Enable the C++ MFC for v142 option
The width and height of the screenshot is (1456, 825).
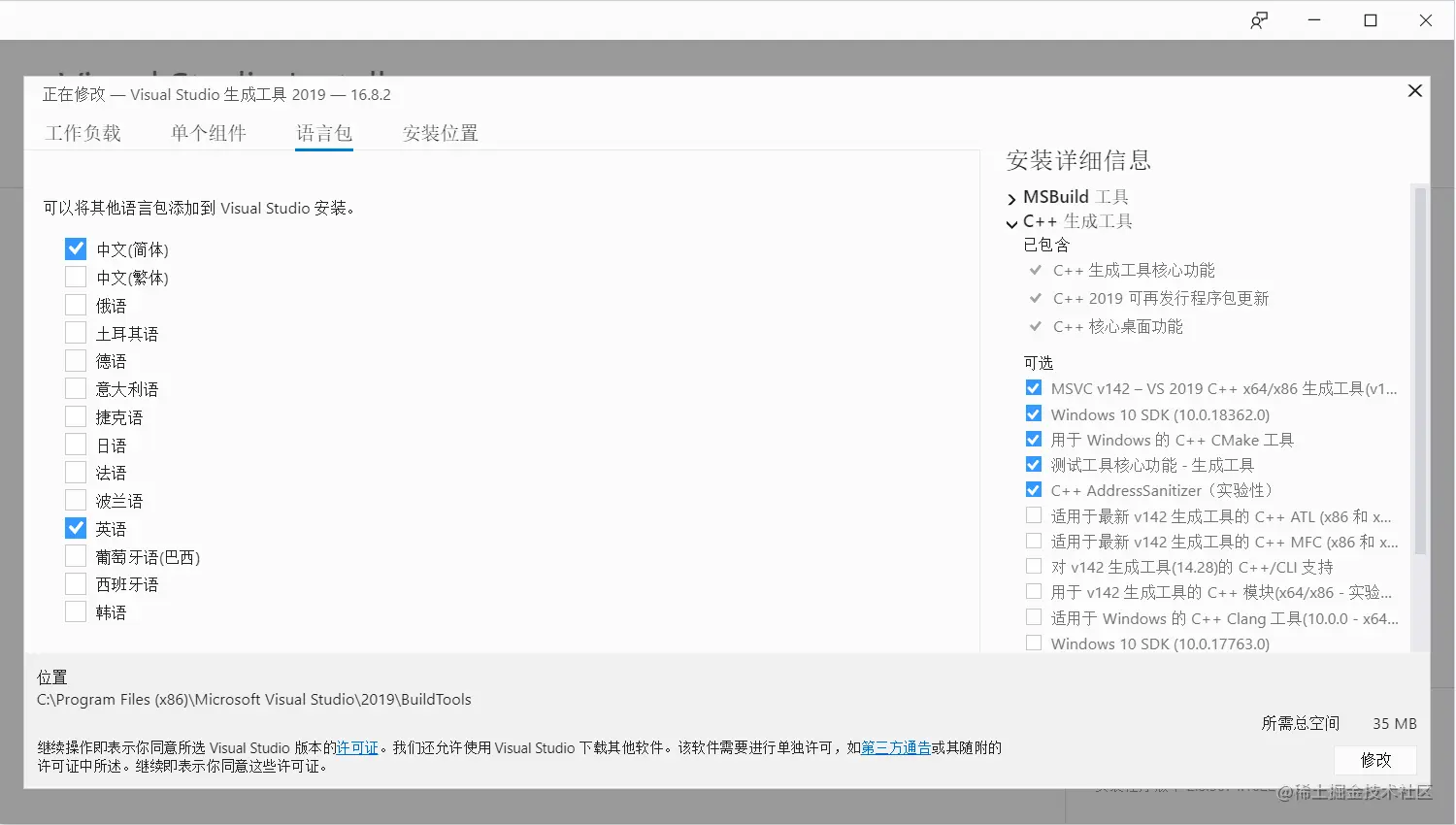(1034, 541)
